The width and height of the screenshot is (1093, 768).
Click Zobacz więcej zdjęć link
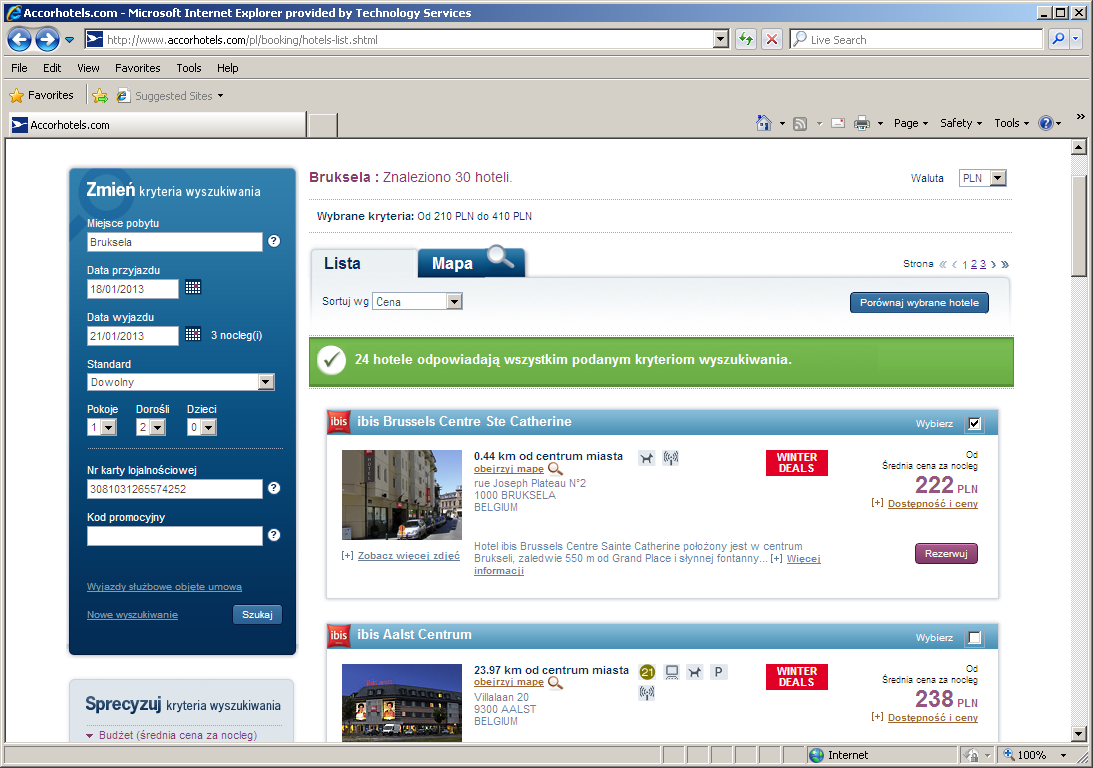click(408, 555)
